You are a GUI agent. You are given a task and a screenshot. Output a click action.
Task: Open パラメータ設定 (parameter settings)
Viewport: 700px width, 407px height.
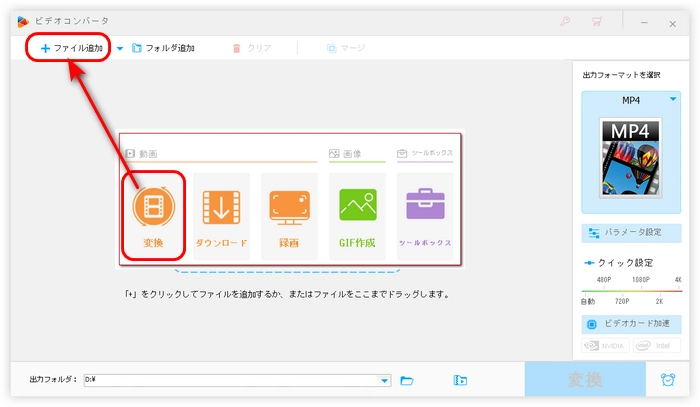(x=632, y=232)
